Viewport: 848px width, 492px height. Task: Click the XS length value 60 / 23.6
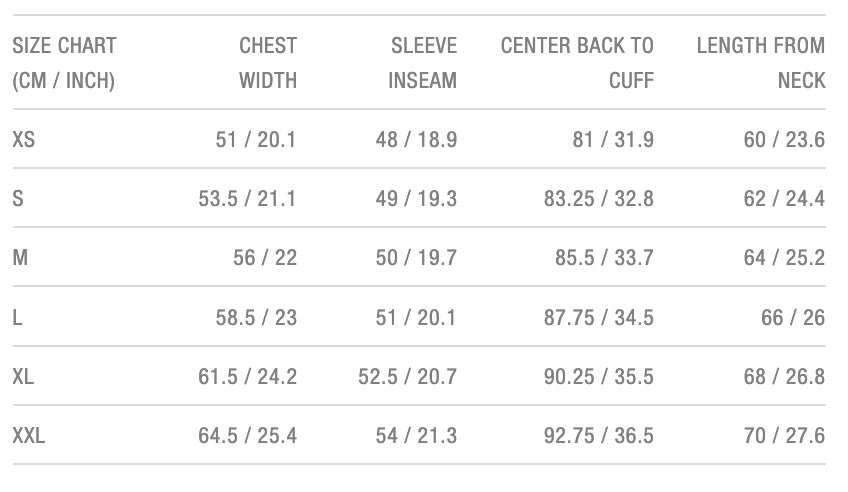point(784,140)
